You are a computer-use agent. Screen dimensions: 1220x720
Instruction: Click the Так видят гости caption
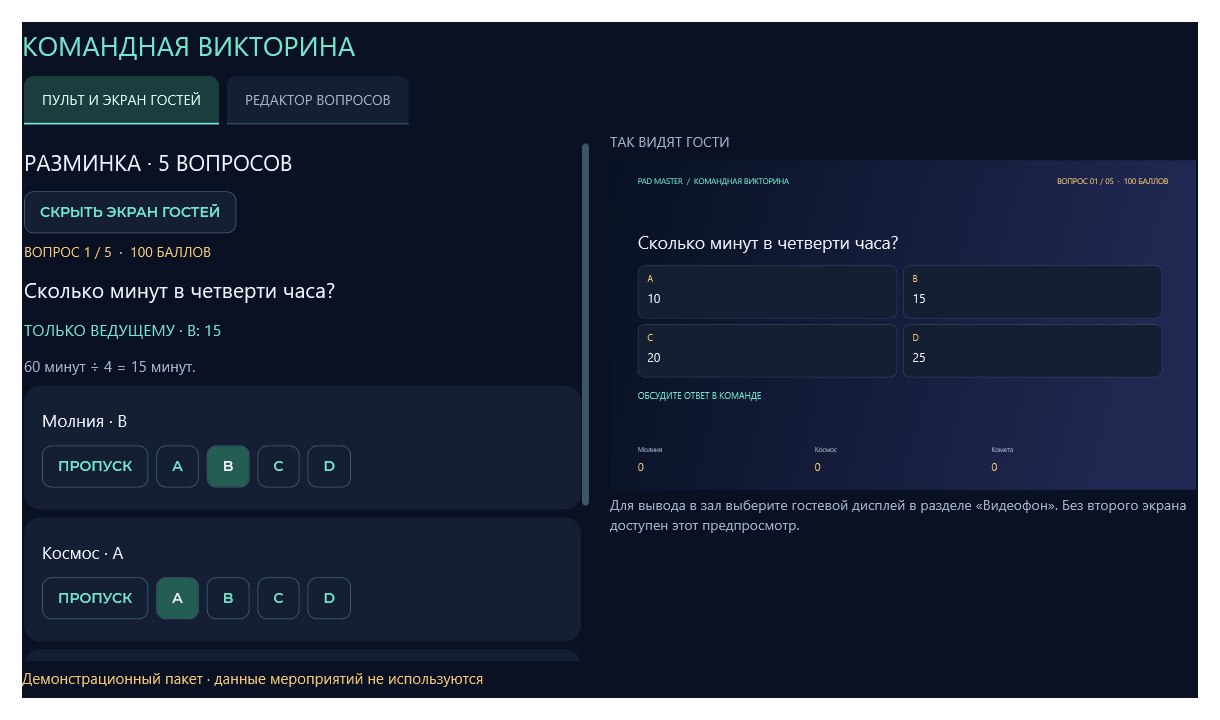[670, 142]
